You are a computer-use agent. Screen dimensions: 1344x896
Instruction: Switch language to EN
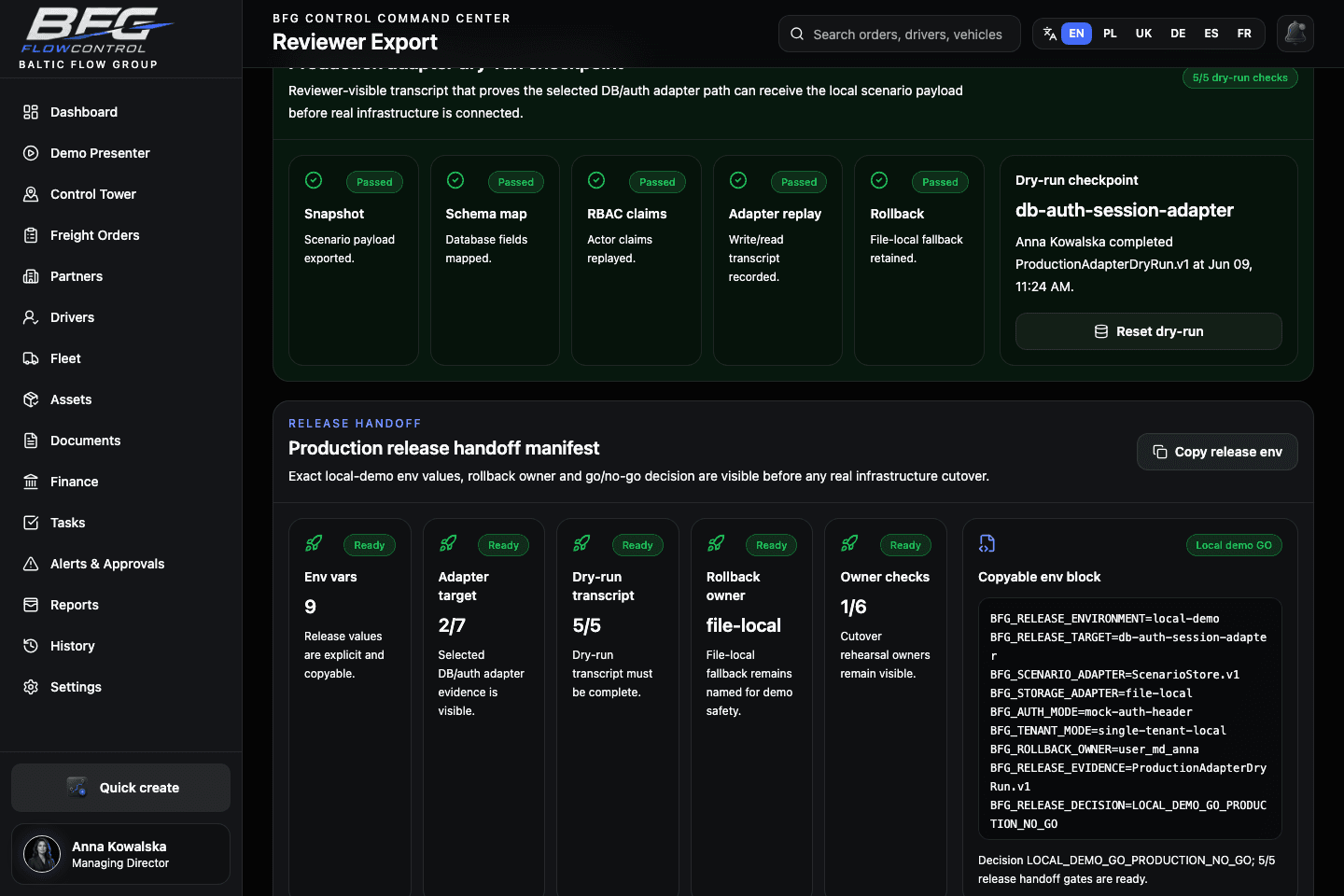point(1076,34)
